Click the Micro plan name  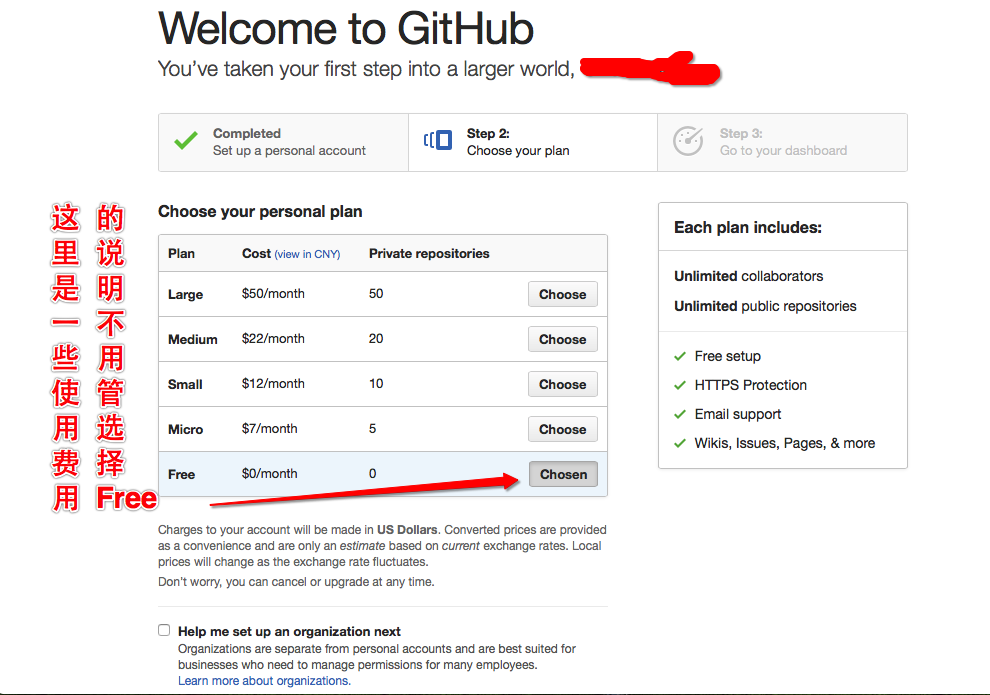click(186, 429)
